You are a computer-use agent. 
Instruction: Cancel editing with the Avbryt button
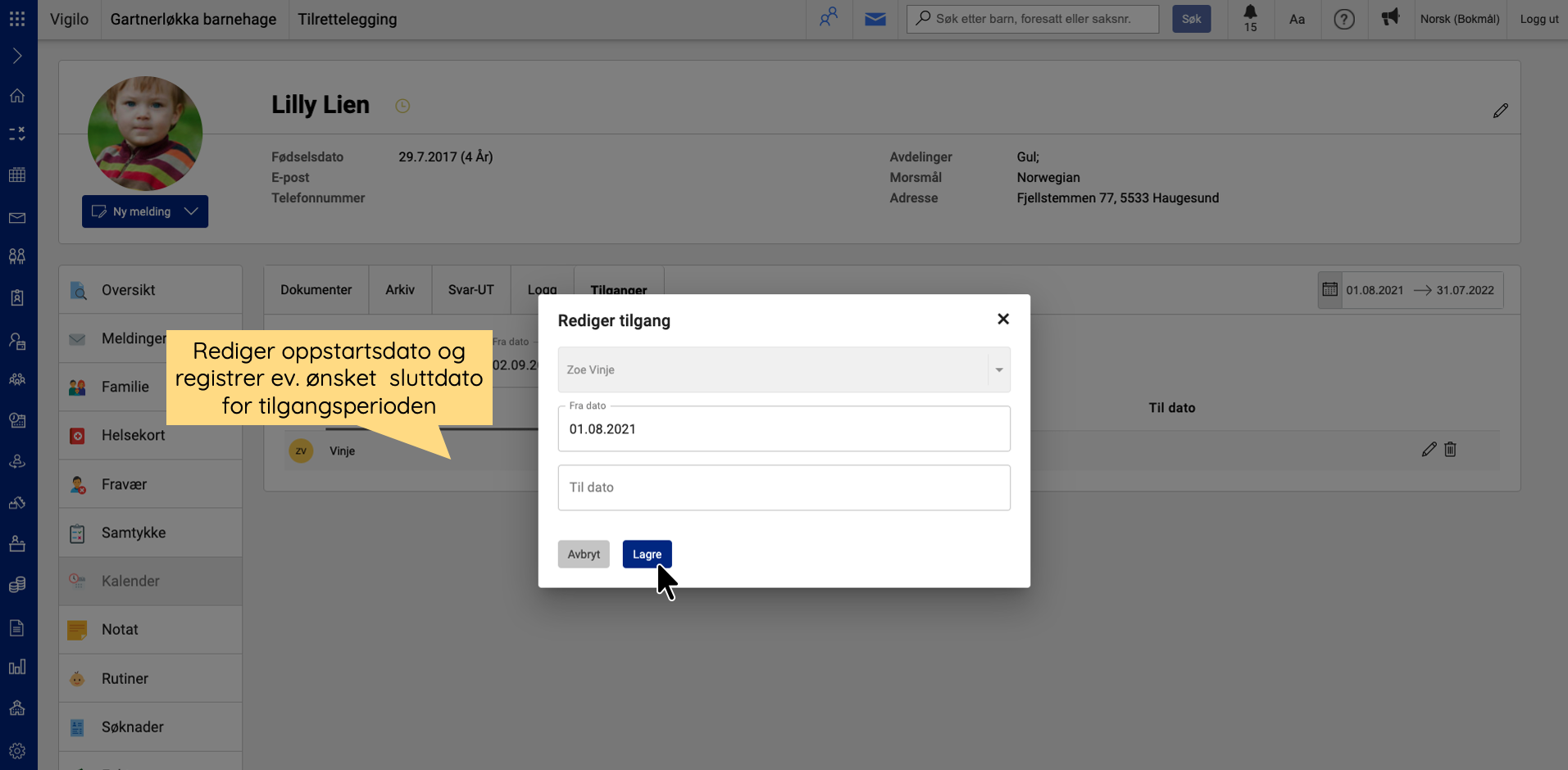[584, 555]
